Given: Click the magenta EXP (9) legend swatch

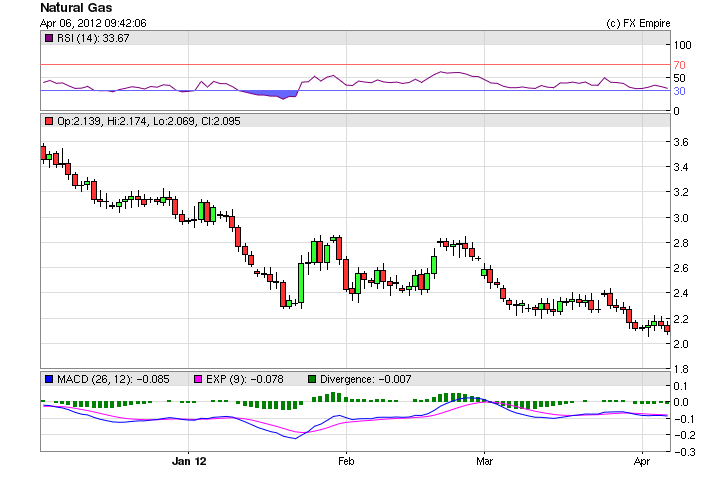Looking at the screenshot, I should (198, 379).
